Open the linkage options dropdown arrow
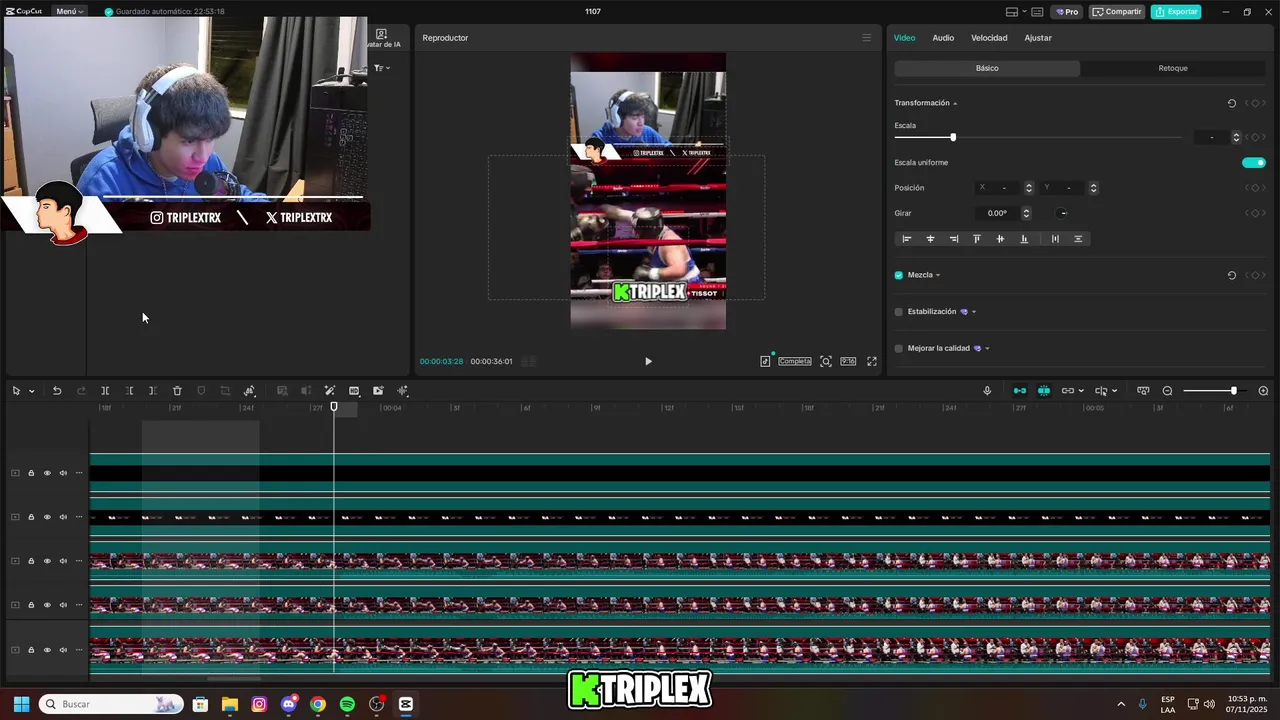The image size is (1280, 720). (x=1082, y=391)
